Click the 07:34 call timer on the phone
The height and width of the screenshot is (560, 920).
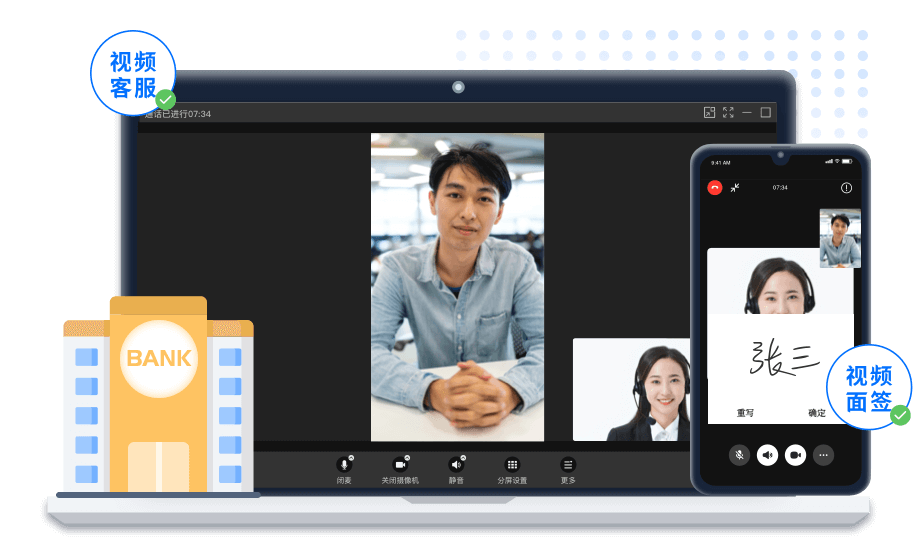tap(780, 188)
